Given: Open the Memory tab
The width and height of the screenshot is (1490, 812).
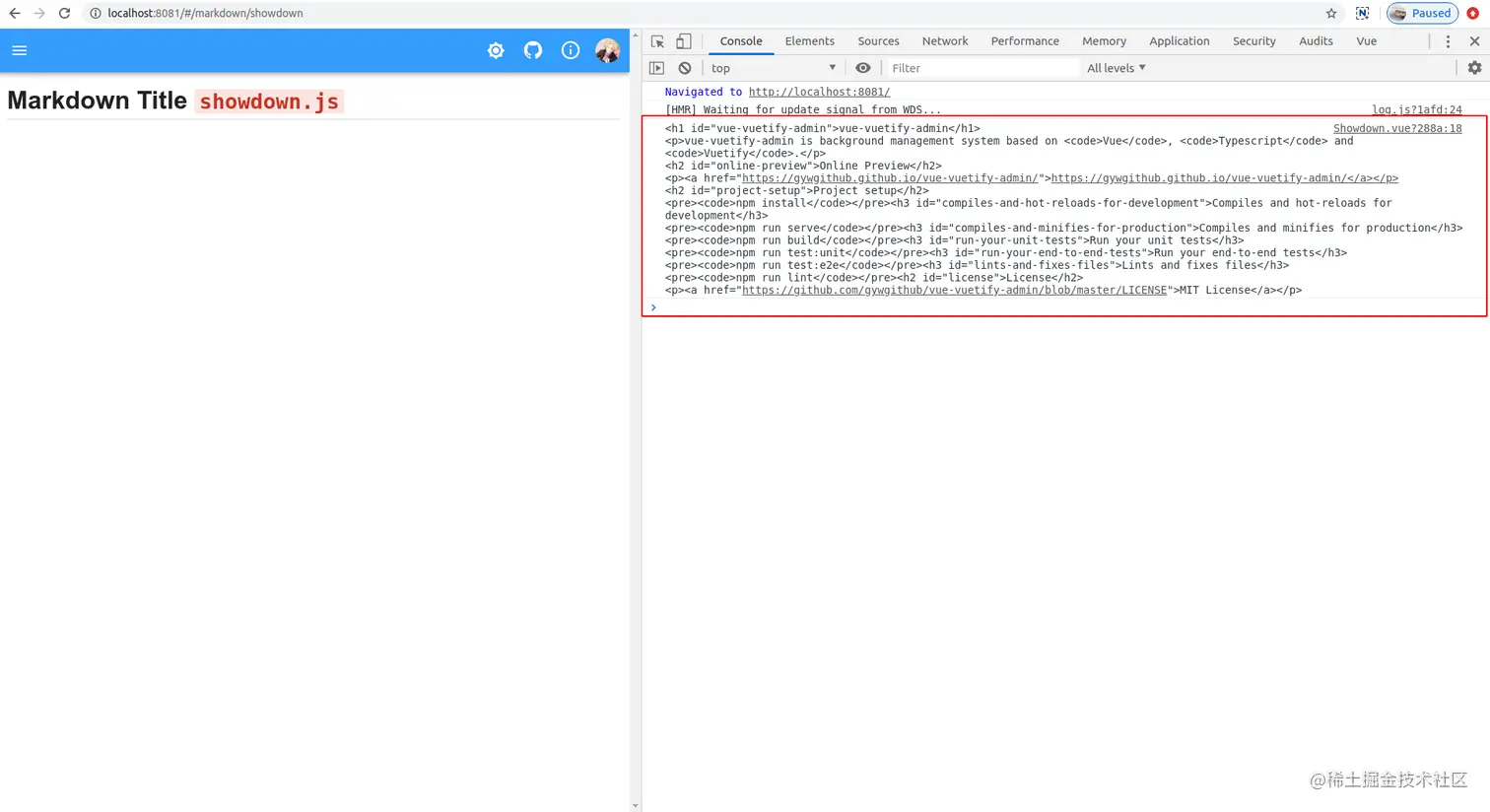Looking at the screenshot, I should [1104, 41].
